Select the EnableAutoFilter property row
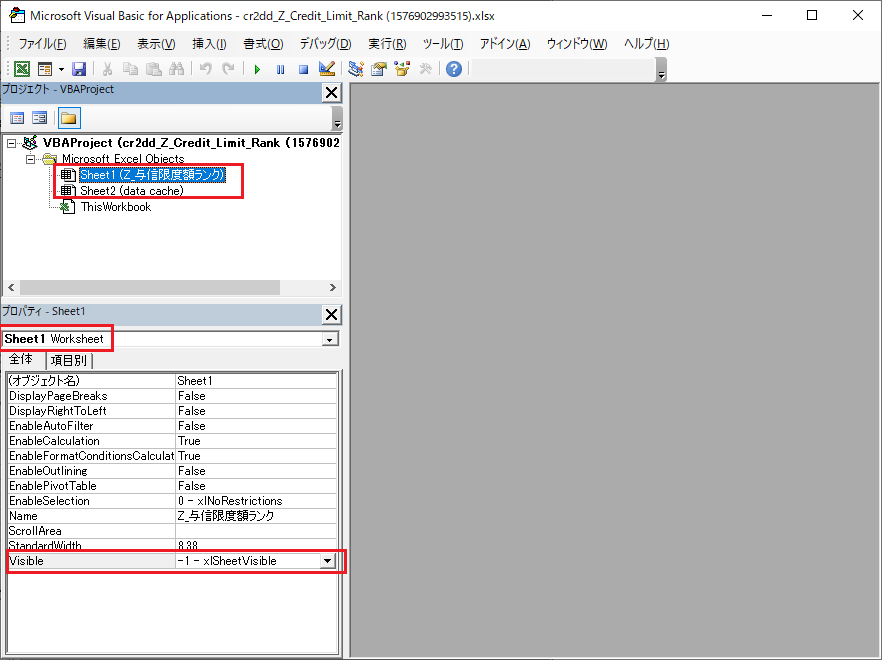This screenshot has height=660, width=882. click(x=173, y=426)
